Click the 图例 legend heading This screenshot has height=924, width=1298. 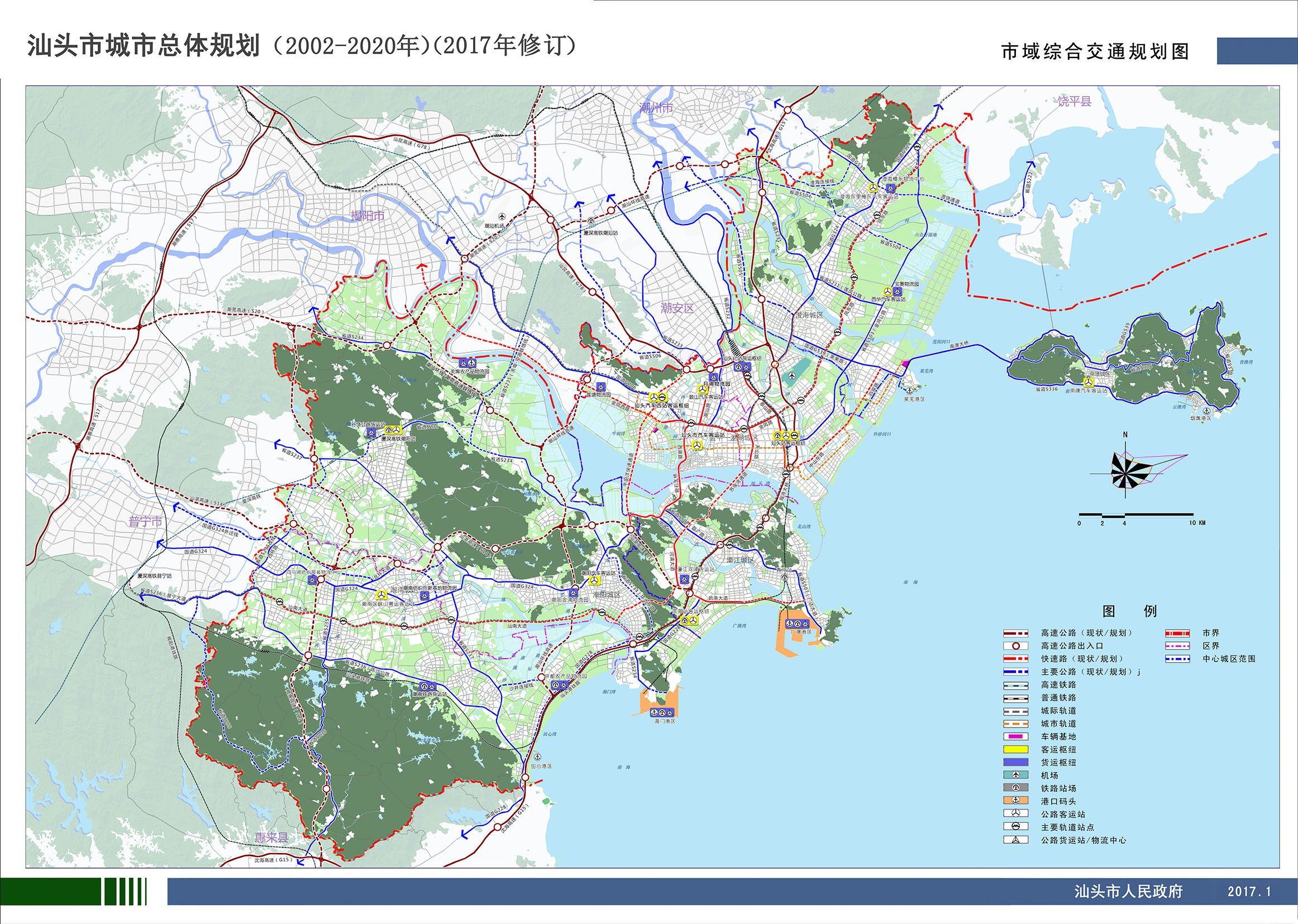coord(1130,612)
